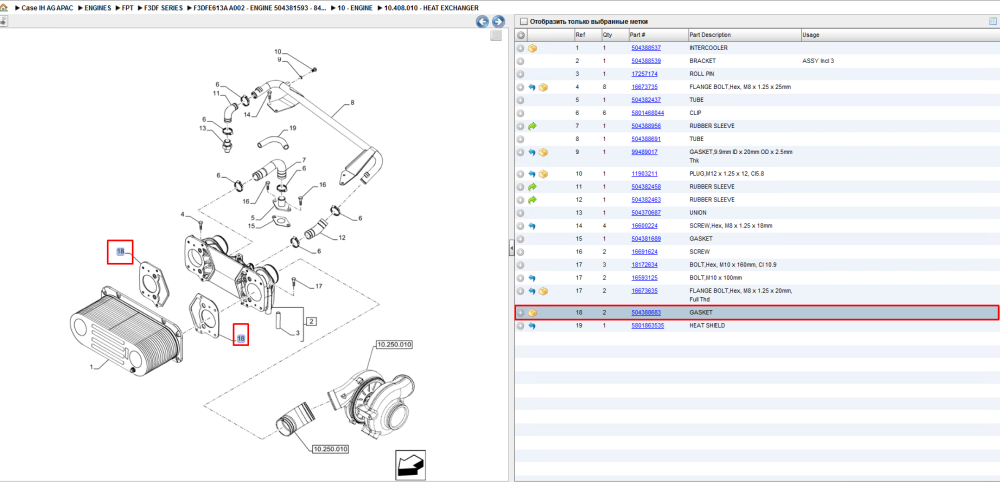Open part number link 17257174

tap(644, 74)
